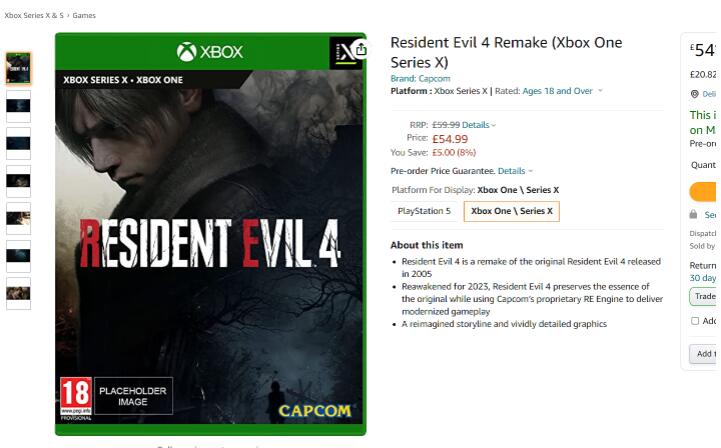Click the Add to List button

tap(703, 354)
